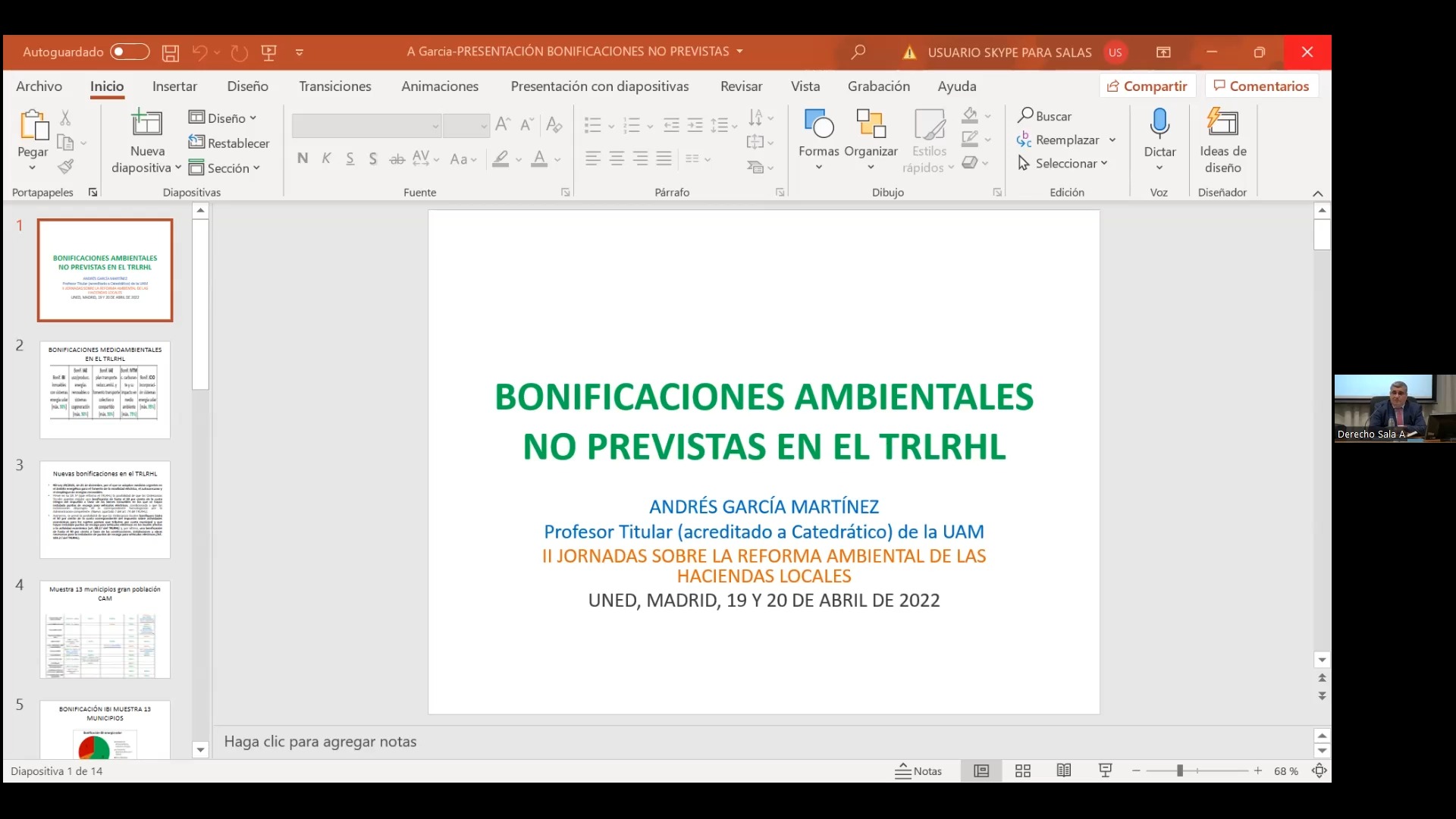Toggle italic K formatting
This screenshot has height=819, width=1456.
click(x=326, y=158)
